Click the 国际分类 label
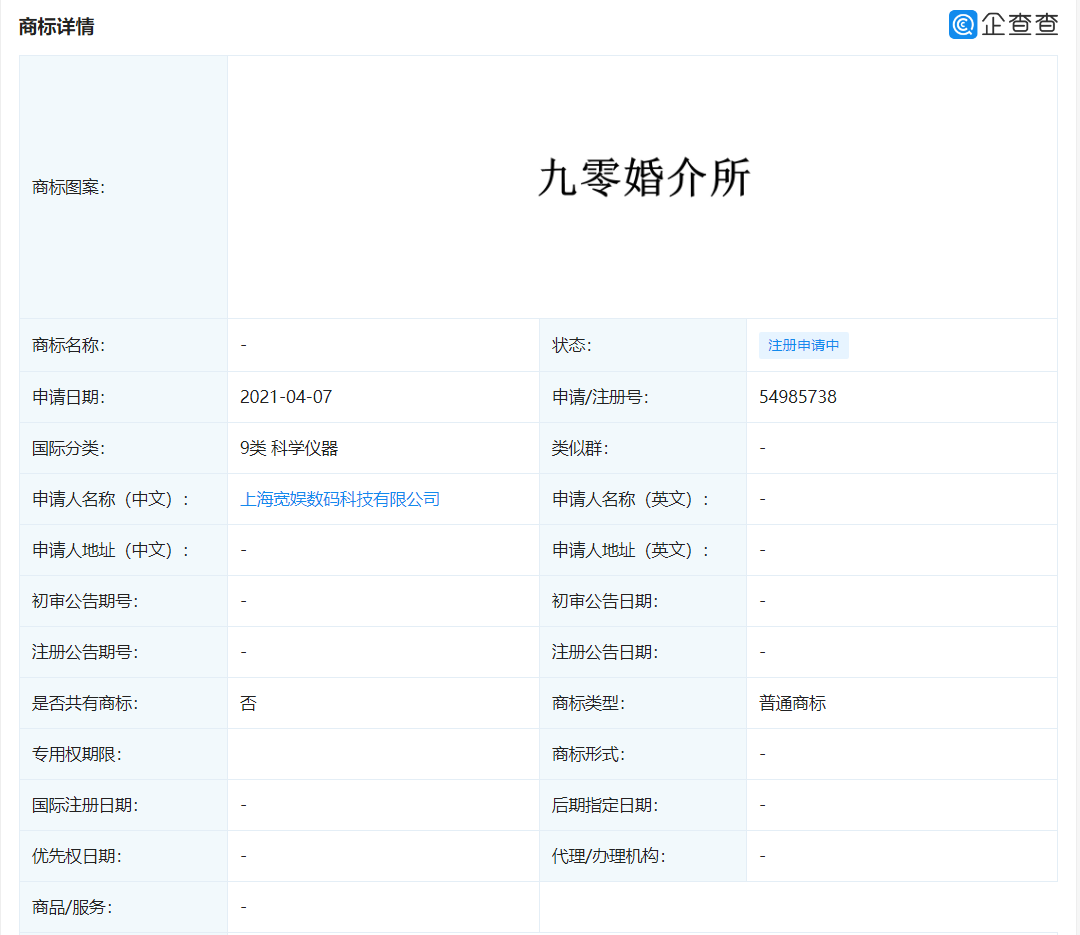Screen dimensions: 1080x935 click(68, 448)
